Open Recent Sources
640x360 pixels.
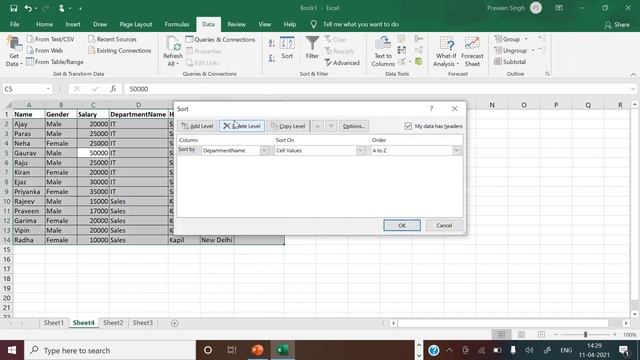point(112,39)
